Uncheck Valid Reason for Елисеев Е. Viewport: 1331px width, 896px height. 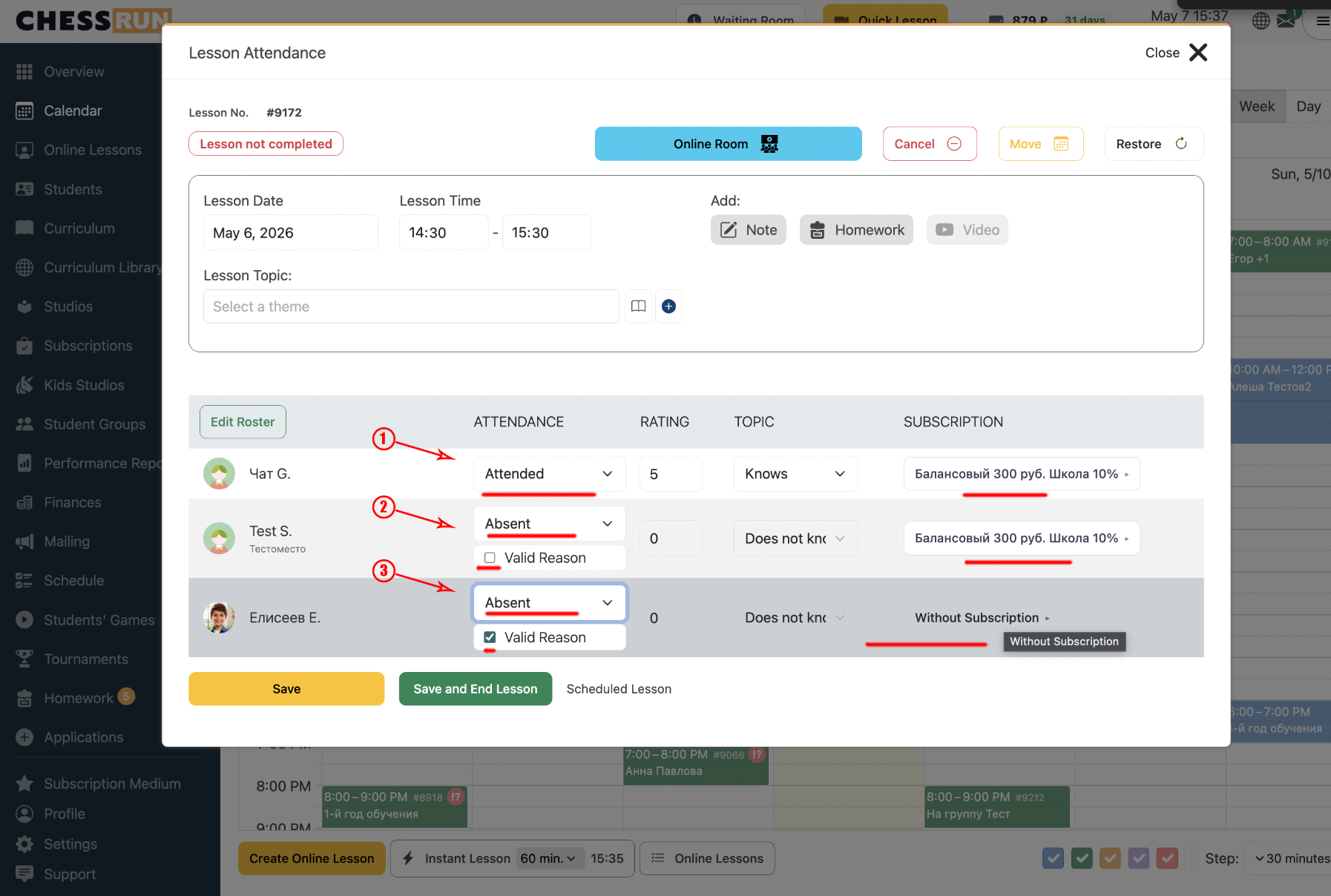(490, 637)
